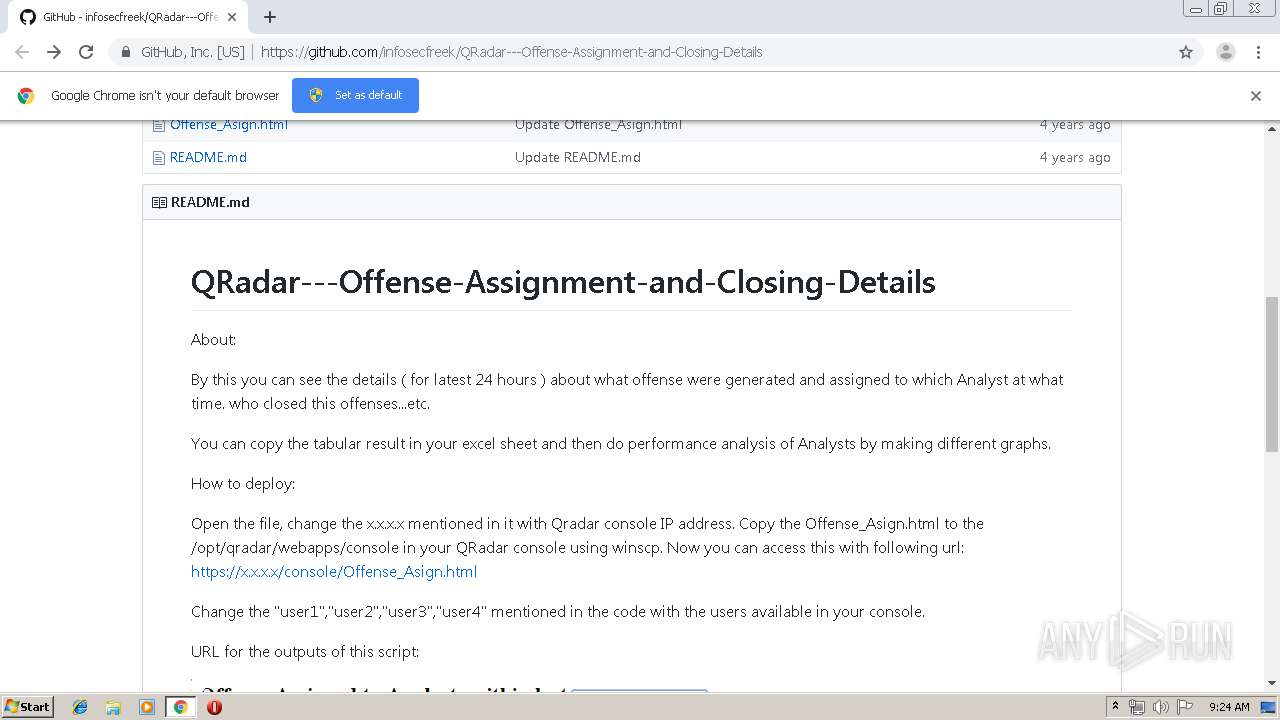Screen dimensions: 1280x720
Task: Bookmark this page with the star
Action: point(1186,52)
